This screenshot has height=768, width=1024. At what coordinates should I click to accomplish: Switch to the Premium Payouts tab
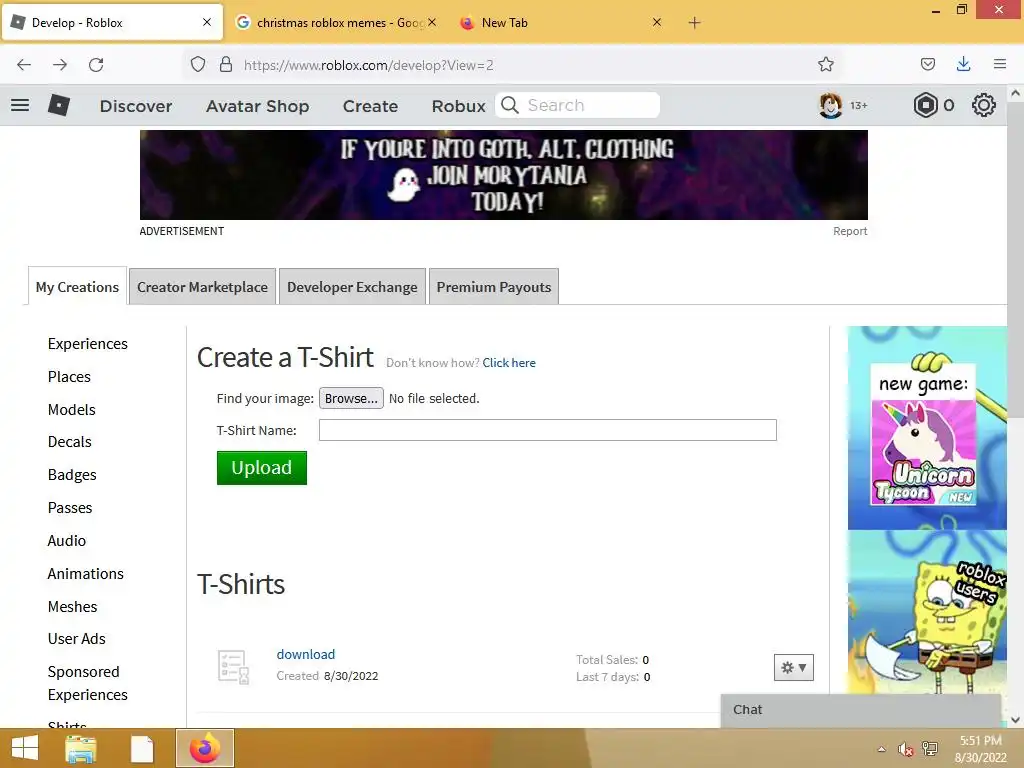pos(494,287)
